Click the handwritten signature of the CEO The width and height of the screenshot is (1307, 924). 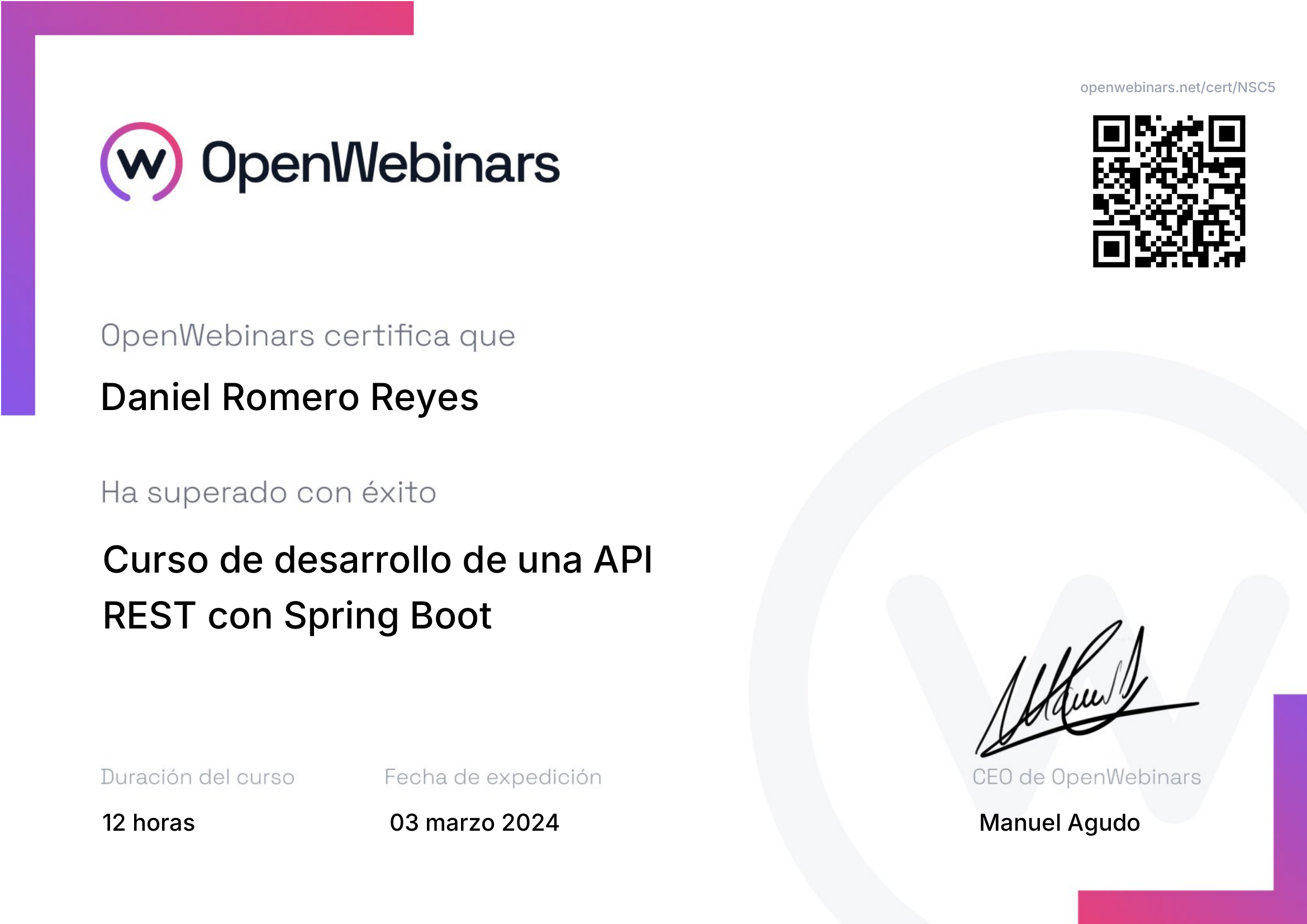[1087, 689]
